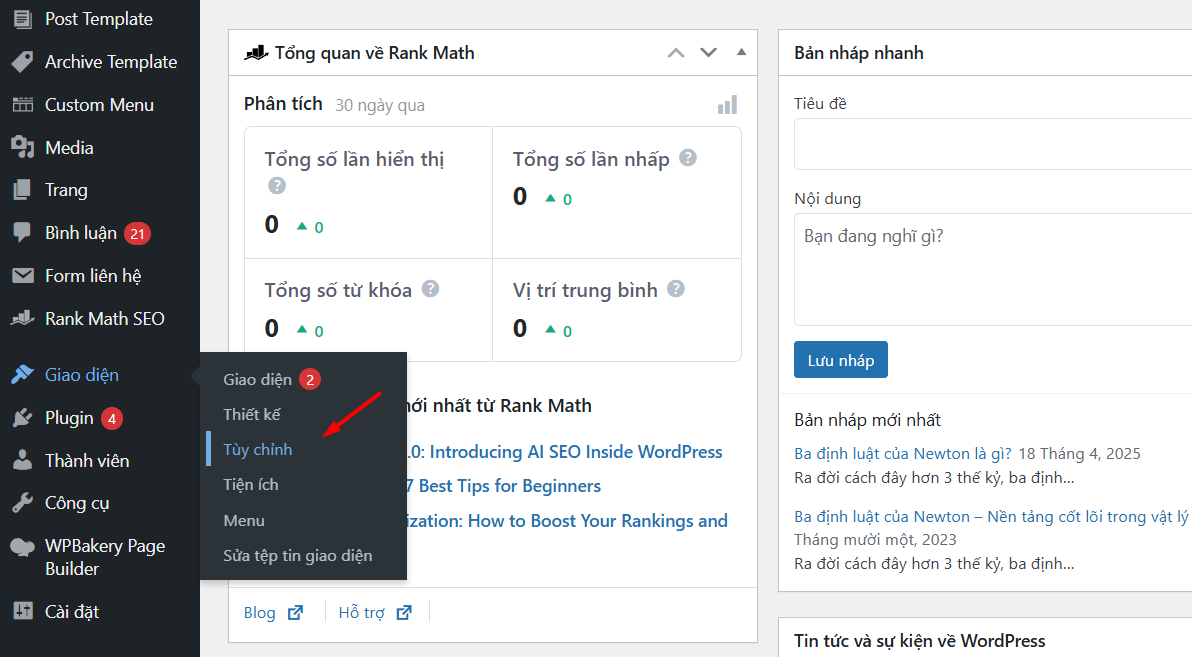Select Tùy chỉnh from the Giao diện submenu
This screenshot has width=1192, height=657.
coord(258,449)
